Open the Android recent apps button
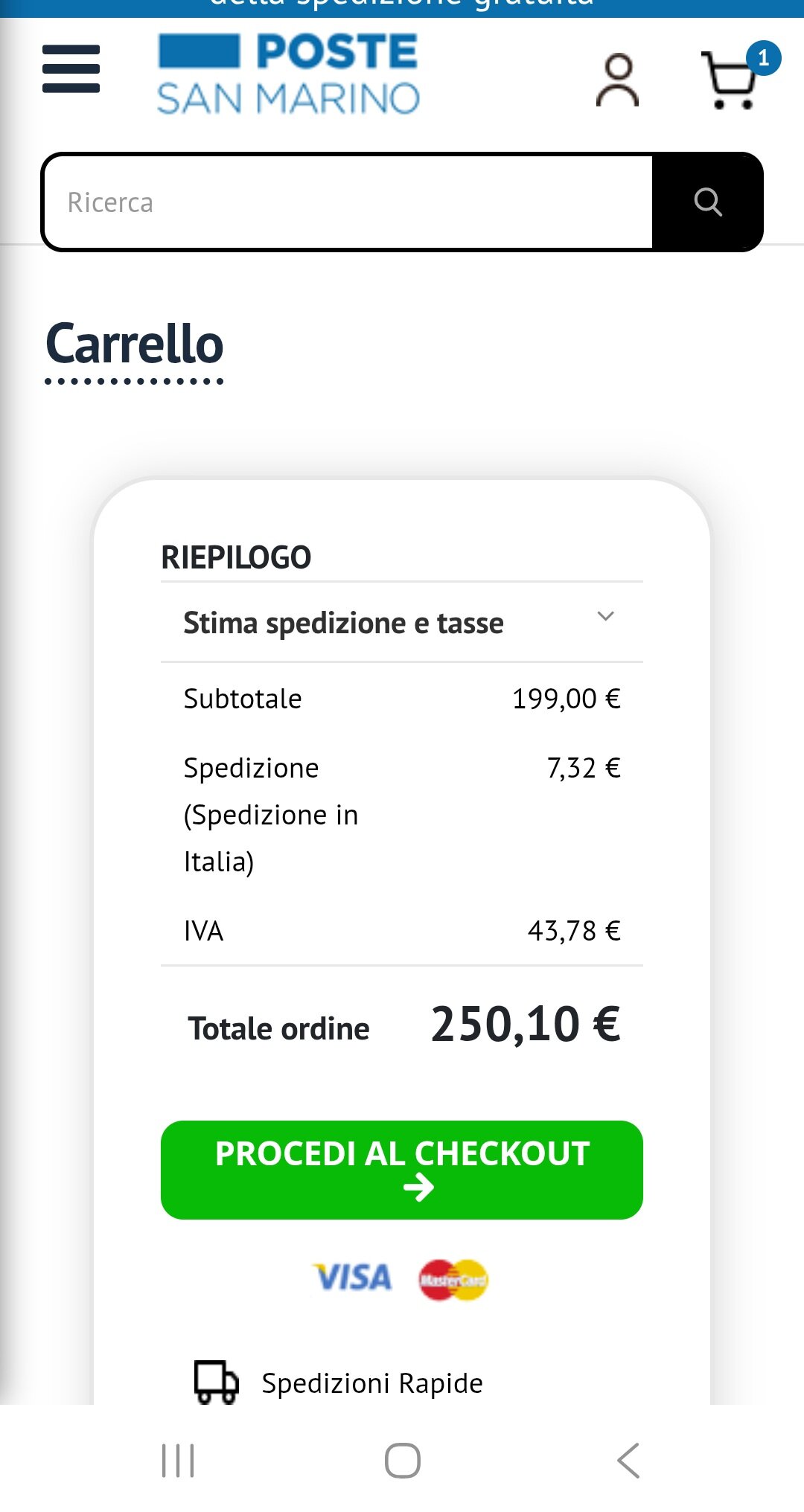 [178, 1460]
